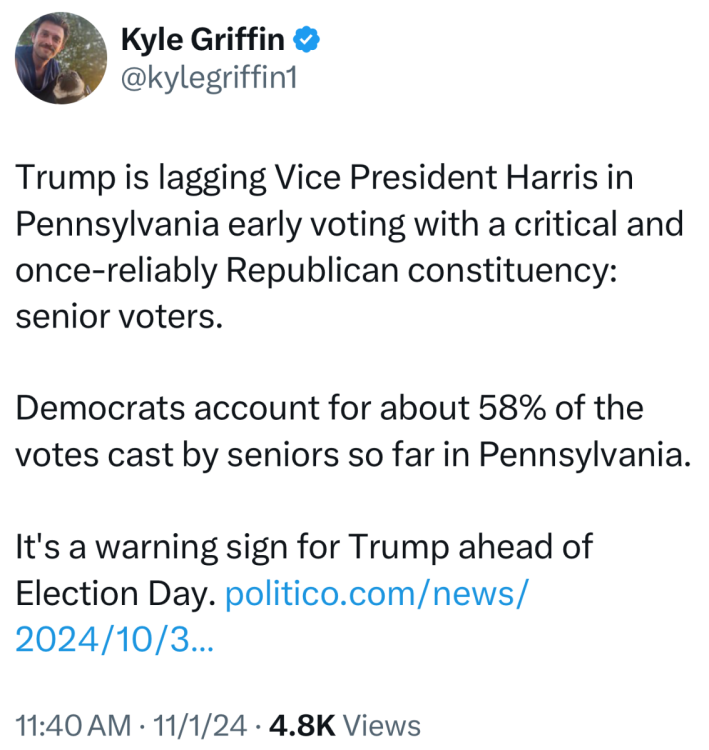Click the Kyle Griffin display name
This screenshot has height=750, width=709.
[x=202, y=39]
